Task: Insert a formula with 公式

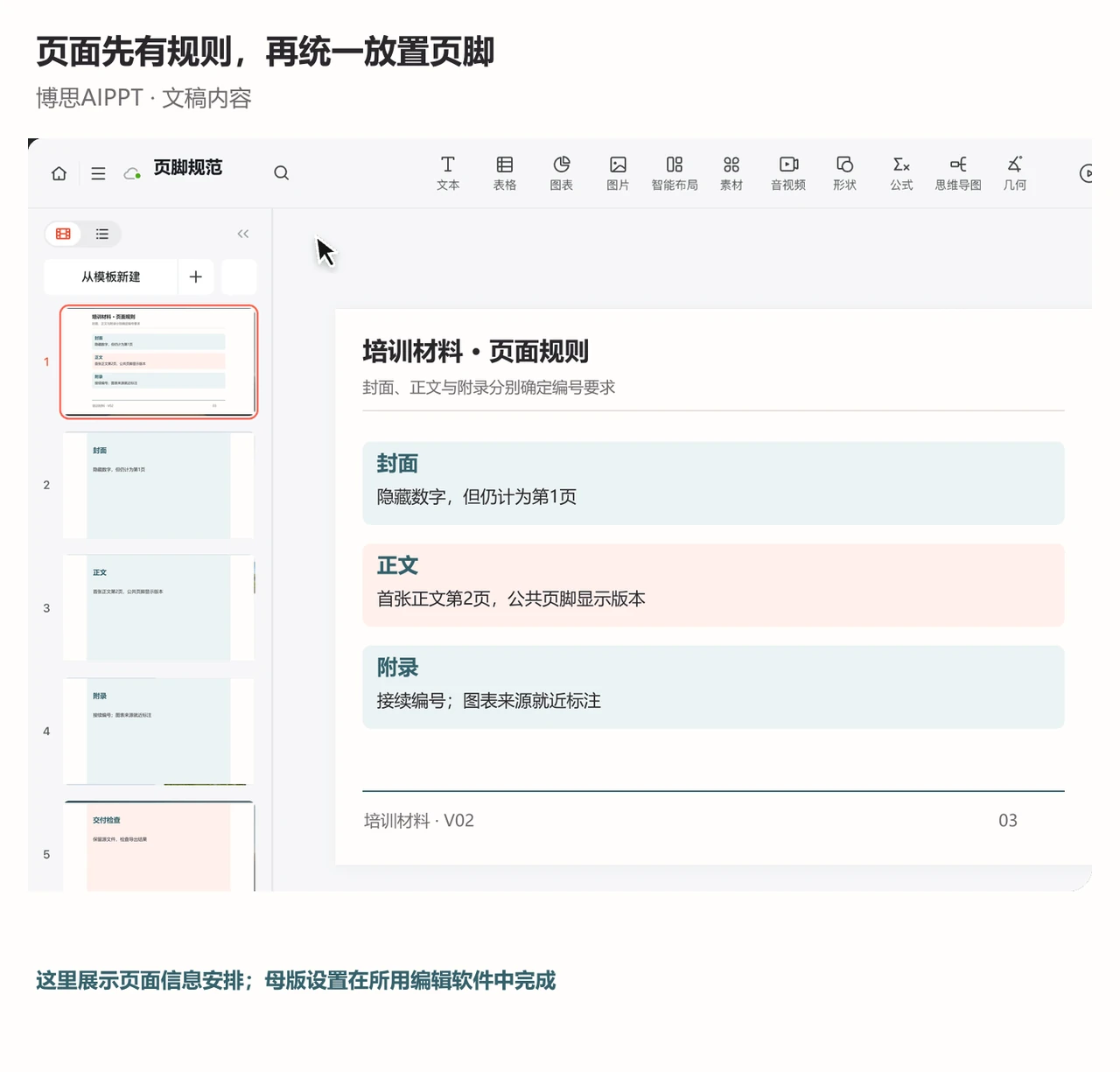Action: point(901,173)
